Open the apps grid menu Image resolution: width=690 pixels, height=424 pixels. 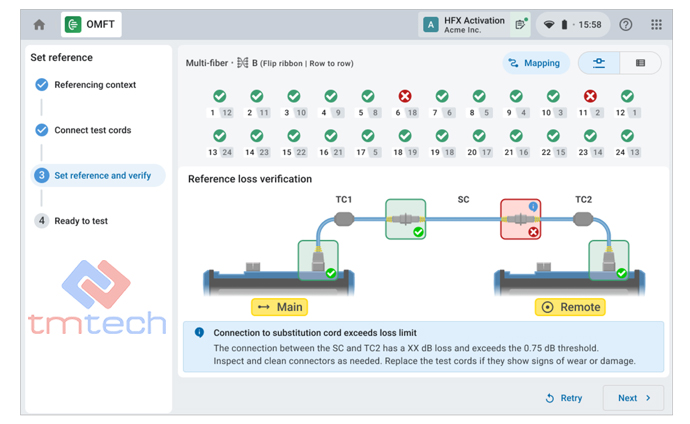(656, 24)
